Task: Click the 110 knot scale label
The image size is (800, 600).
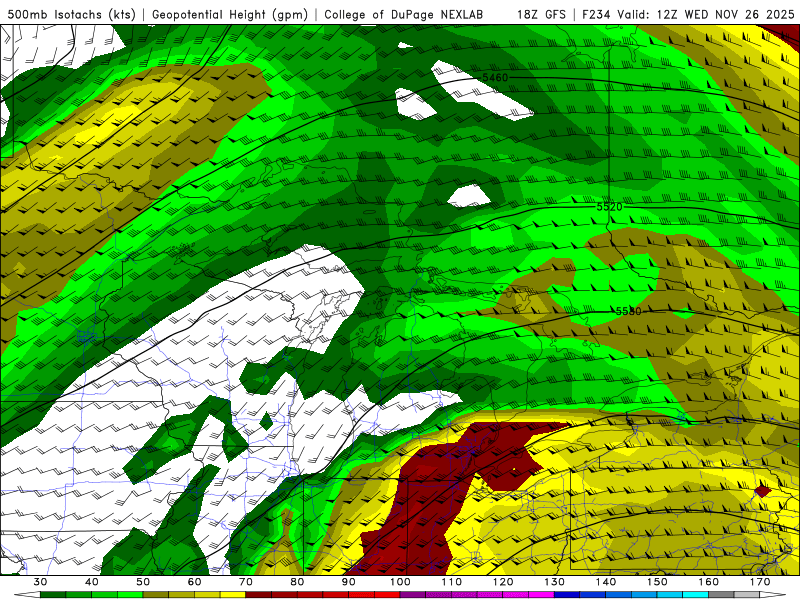Action: (x=452, y=582)
